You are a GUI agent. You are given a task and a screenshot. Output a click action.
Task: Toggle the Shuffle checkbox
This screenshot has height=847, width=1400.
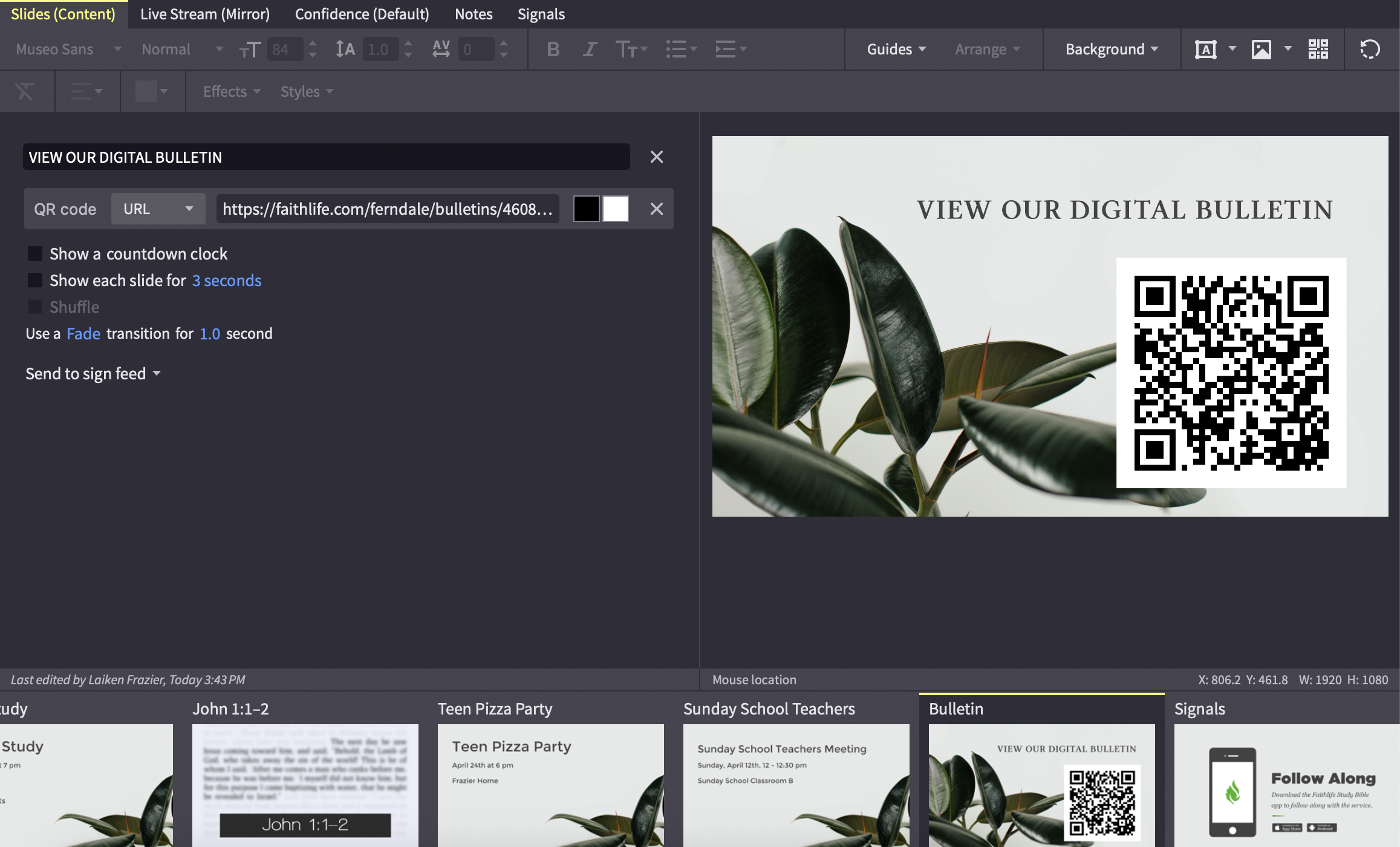coord(35,307)
